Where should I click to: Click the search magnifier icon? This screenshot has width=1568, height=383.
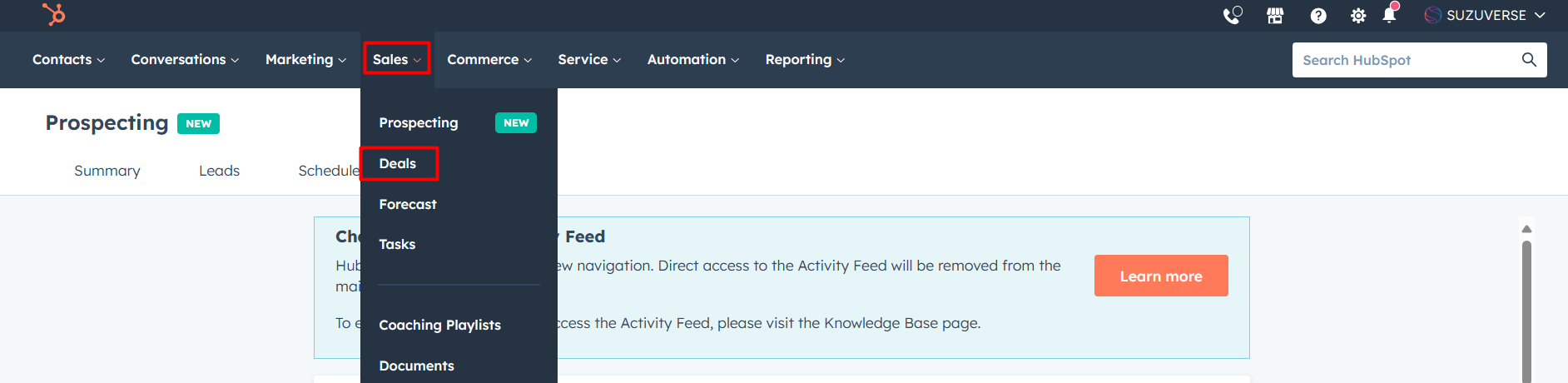[x=1529, y=59]
